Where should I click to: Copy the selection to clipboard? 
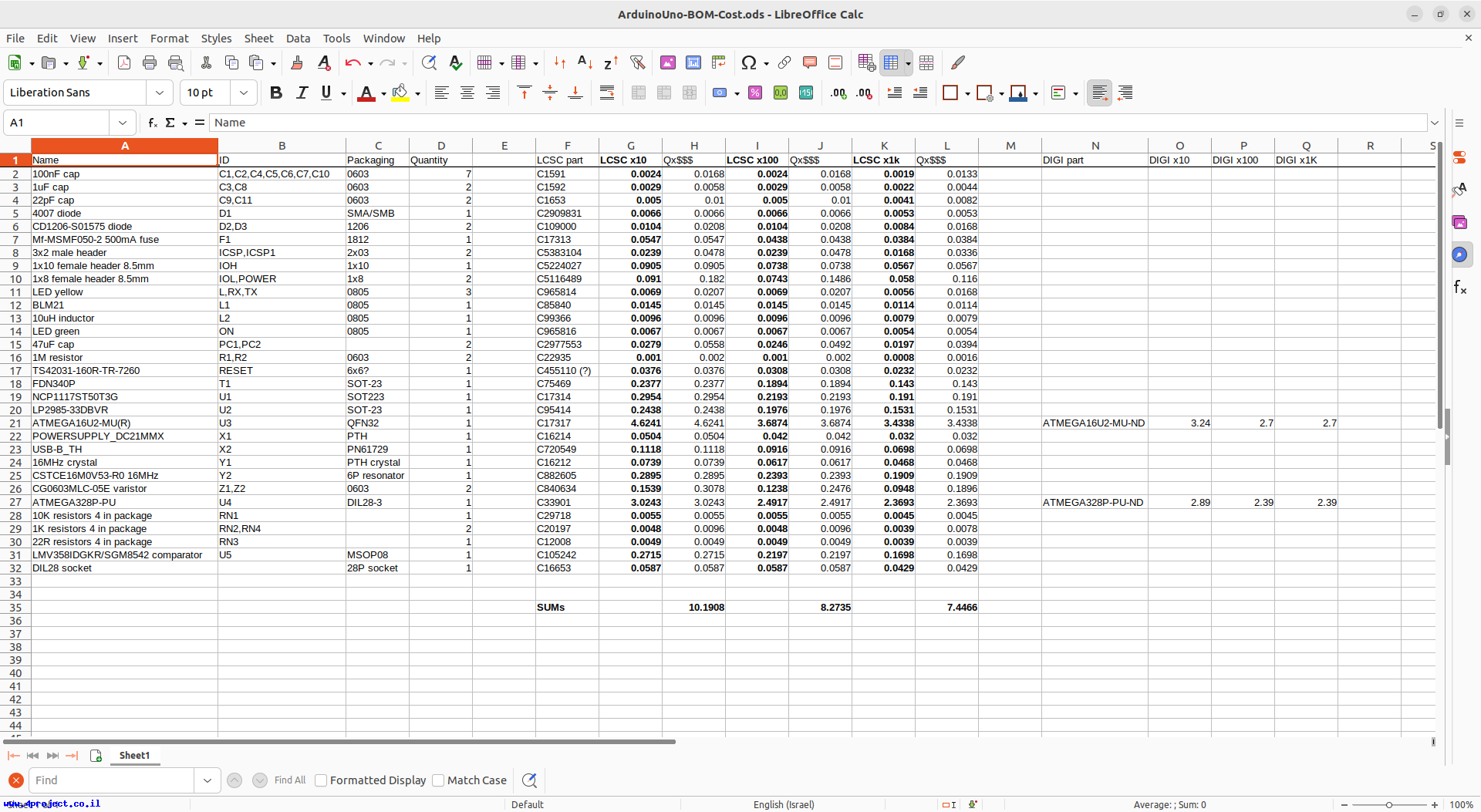(231, 63)
